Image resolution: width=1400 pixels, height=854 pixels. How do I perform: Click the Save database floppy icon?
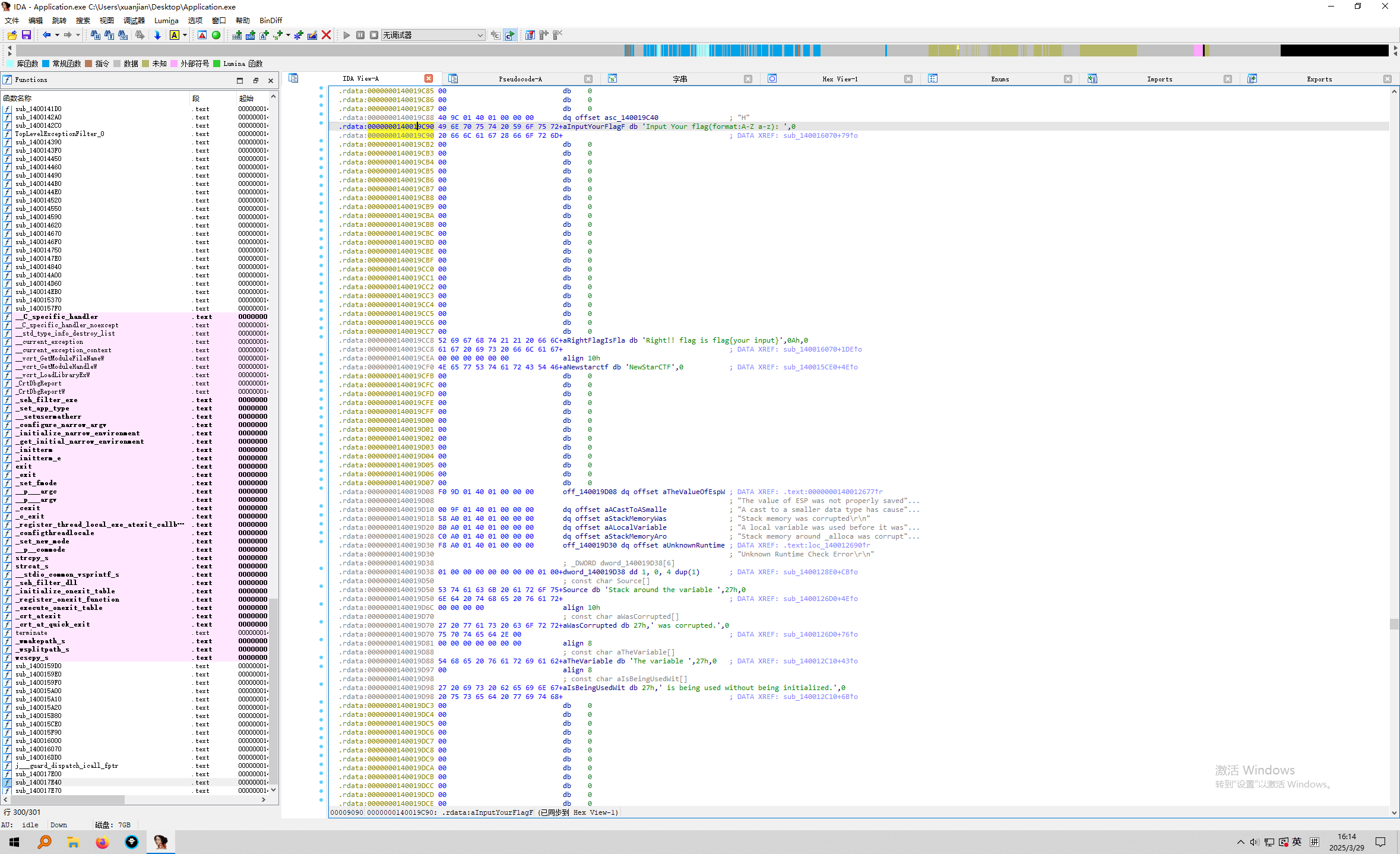[x=26, y=35]
